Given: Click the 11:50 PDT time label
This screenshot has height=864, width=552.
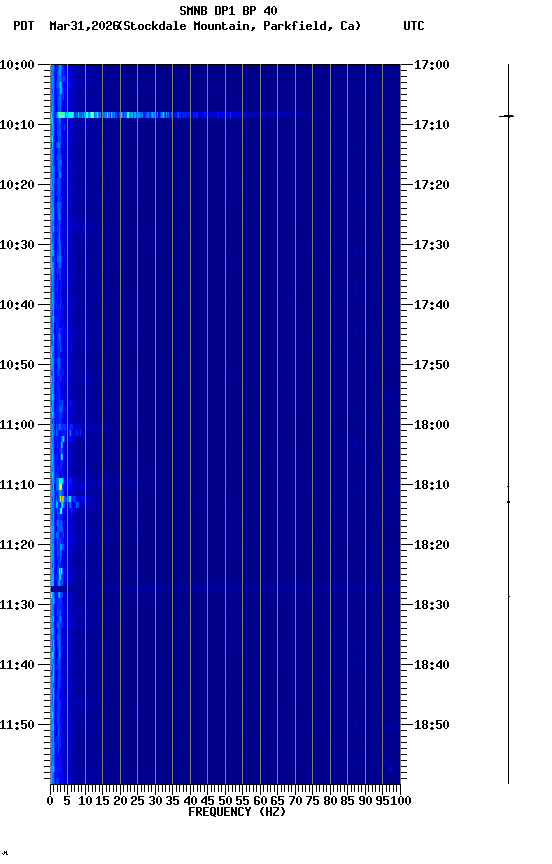Looking at the screenshot, I should pyautogui.click(x=17, y=725).
